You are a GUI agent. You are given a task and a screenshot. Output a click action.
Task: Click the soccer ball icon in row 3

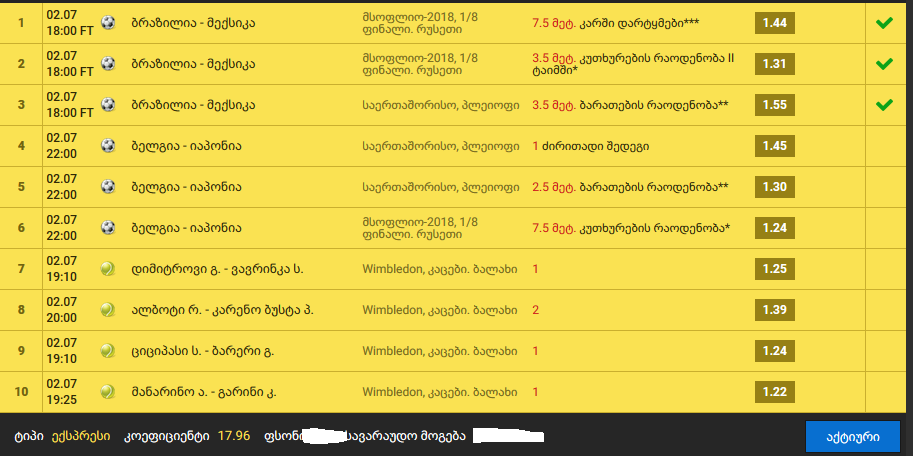(108, 105)
